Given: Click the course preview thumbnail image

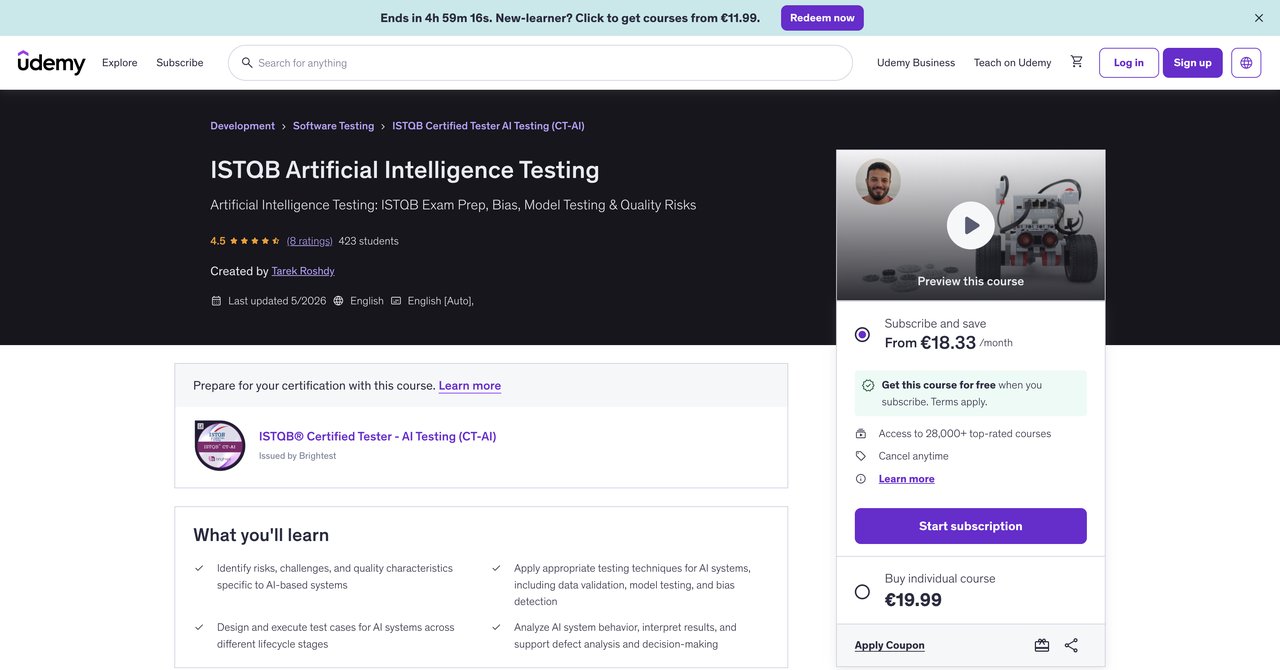Looking at the screenshot, I should [x=971, y=225].
